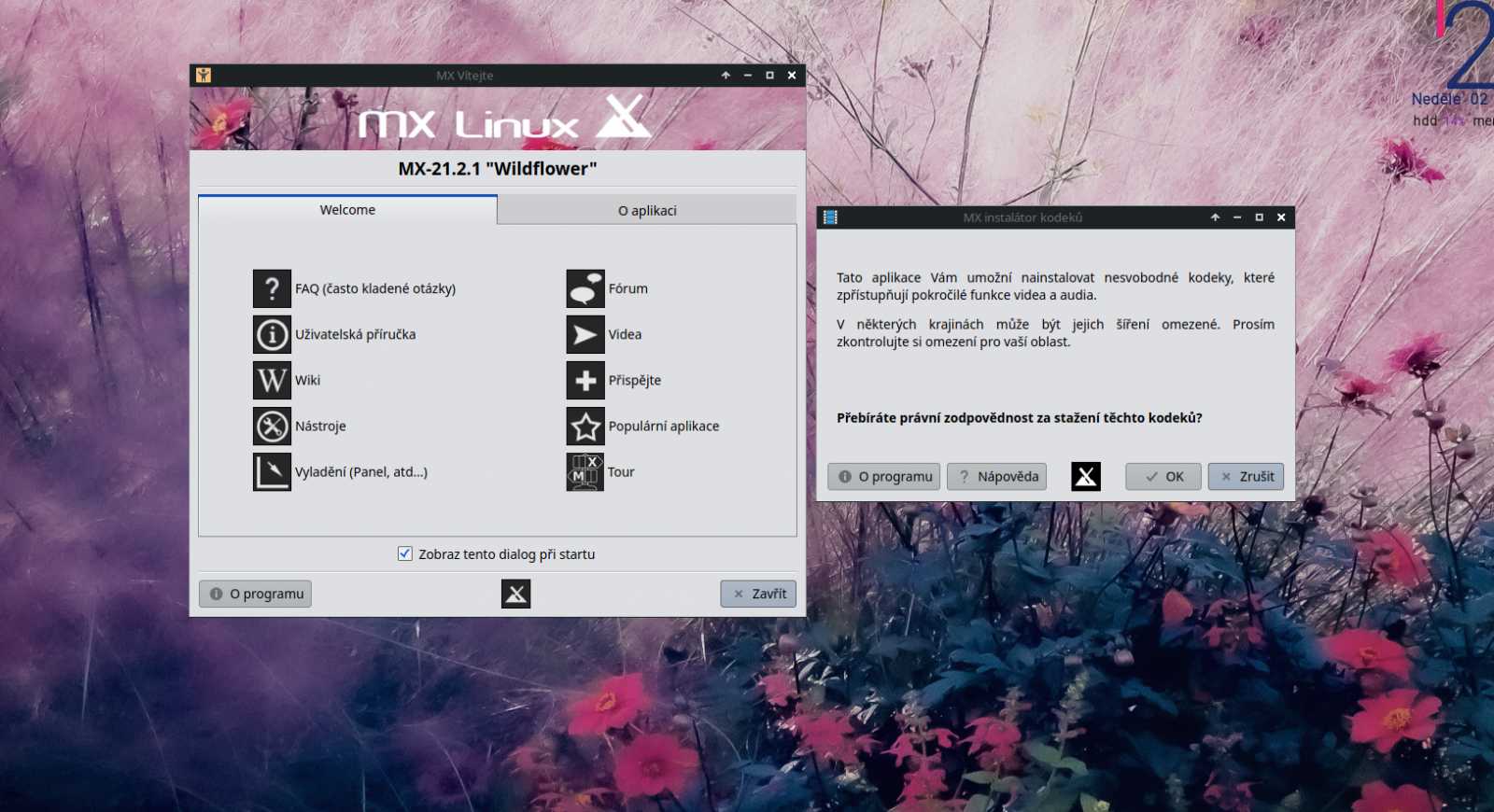Toggle 'Zobraz tento dialog při startu' checkbox
1494x812 pixels.
click(x=405, y=553)
